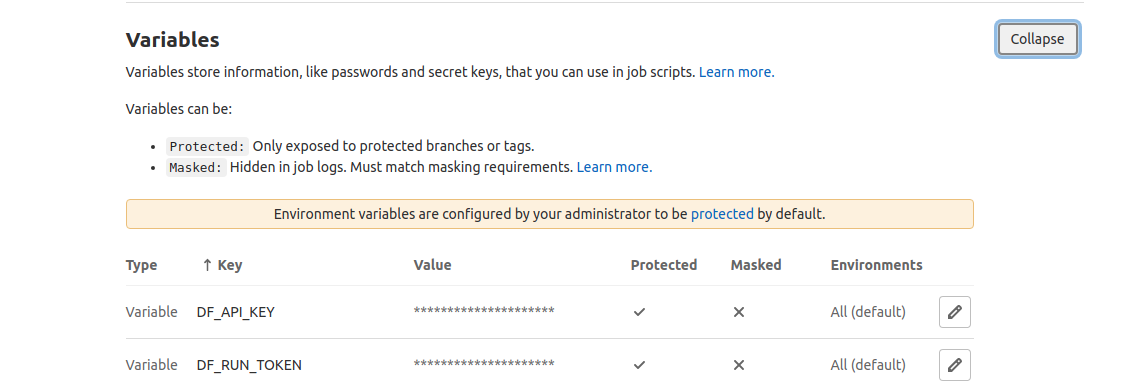Click the Protected column header
Screen dimensions: 1121x391
[663, 265]
